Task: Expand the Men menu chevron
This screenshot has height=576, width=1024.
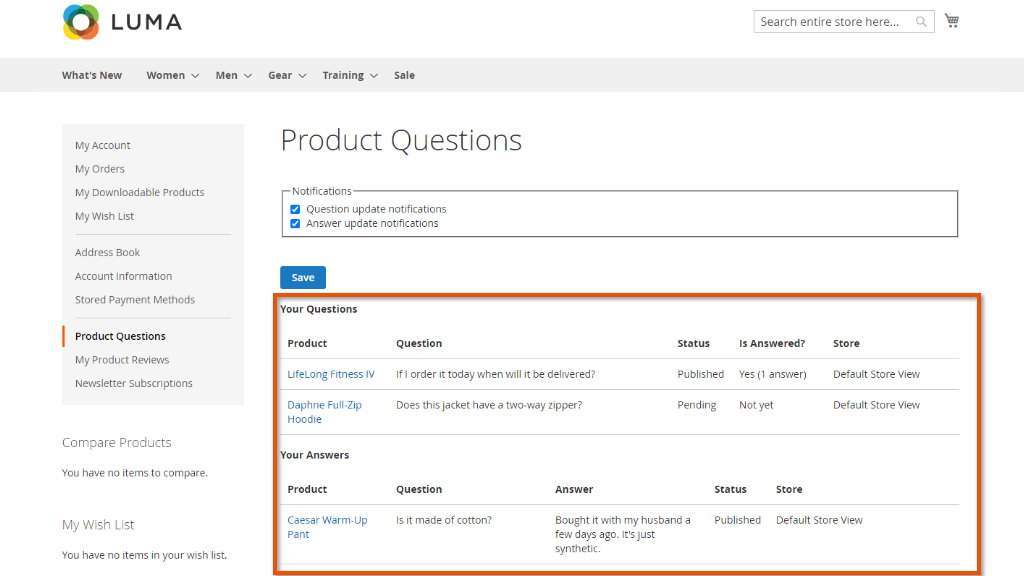Action: coord(248,76)
